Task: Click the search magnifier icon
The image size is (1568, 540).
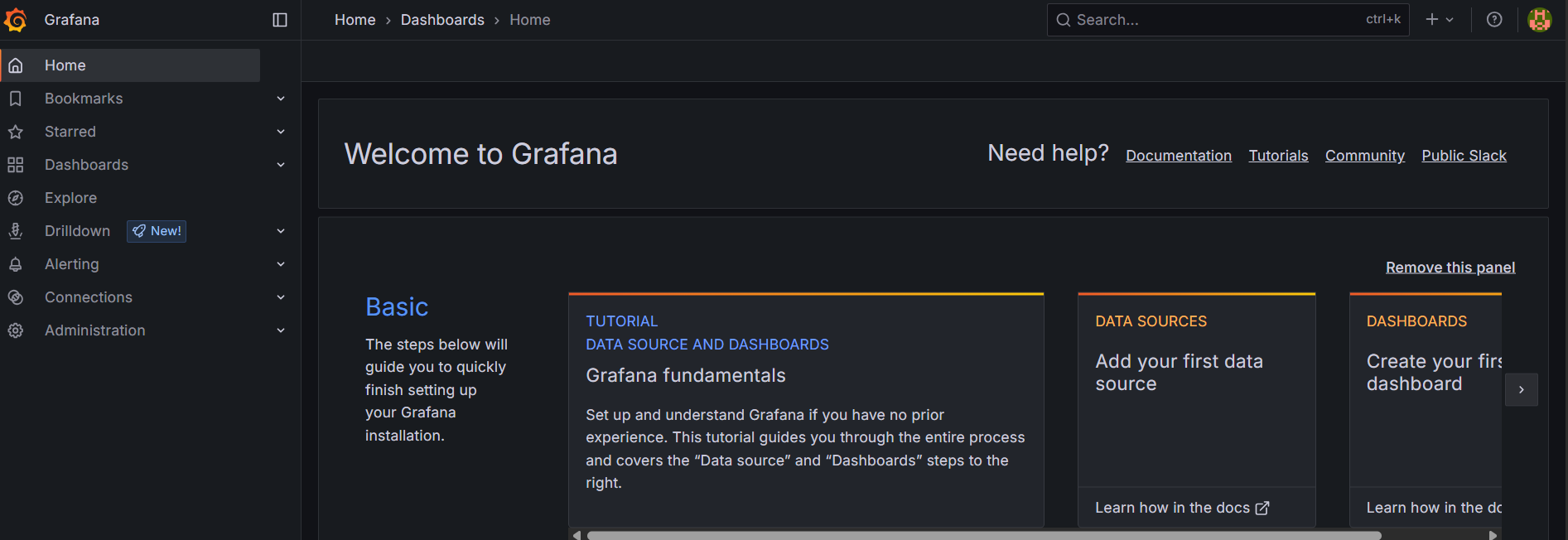Action: [x=1064, y=20]
